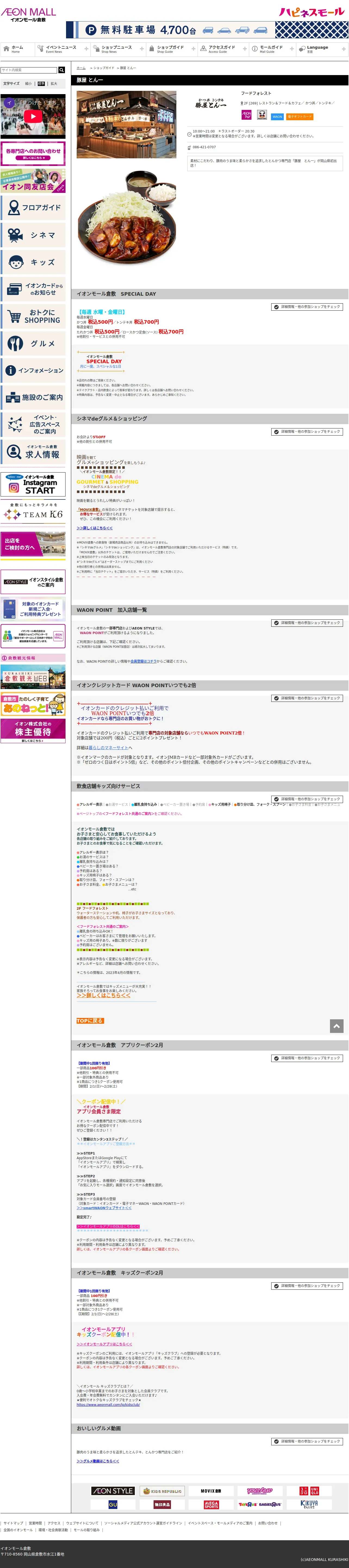This screenshot has height=1568, width=349.
Task: Follow the グルメ動画はこちら link
Action: (98, 1461)
